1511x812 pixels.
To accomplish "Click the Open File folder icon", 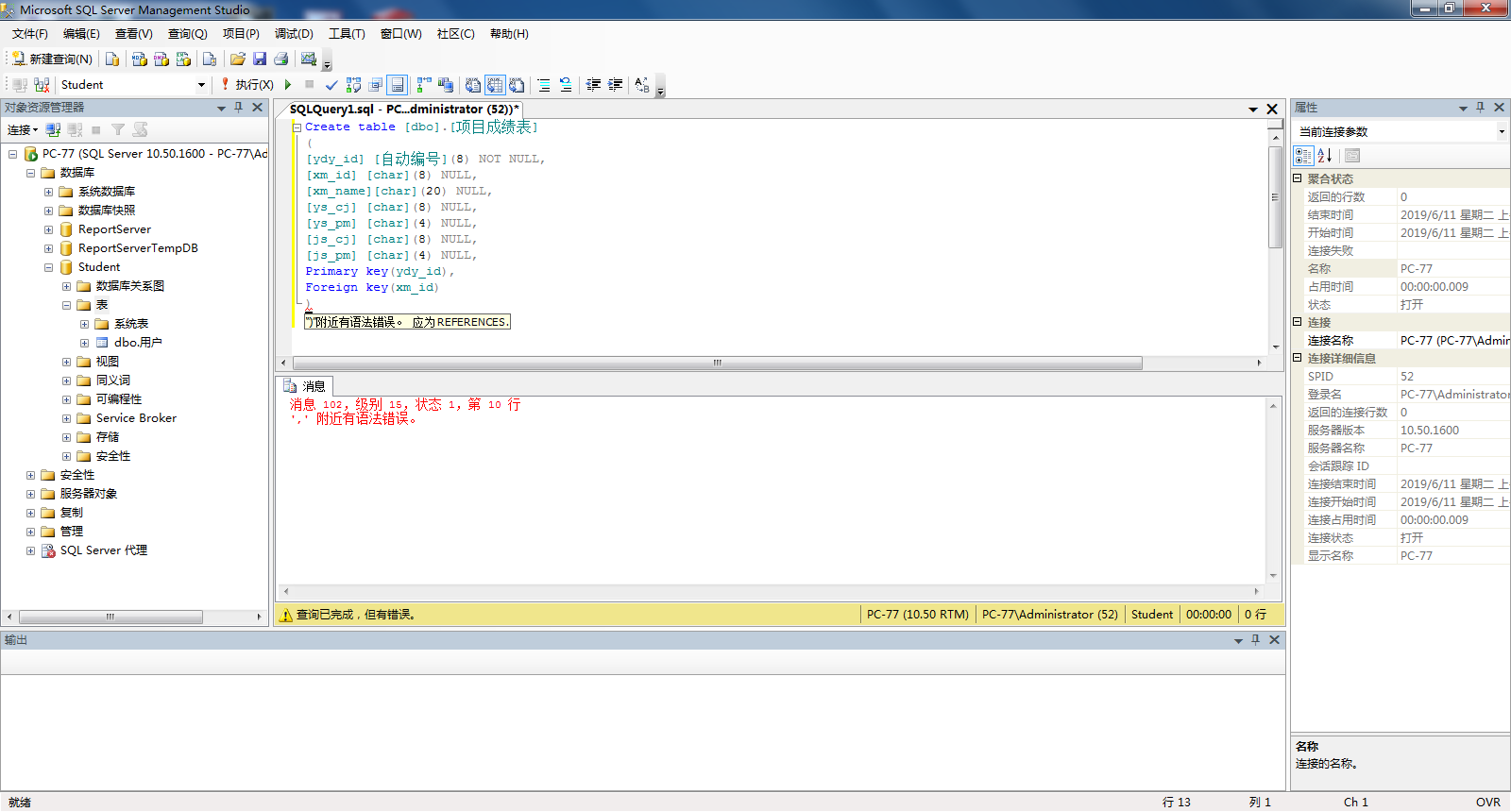I will pyautogui.click(x=238, y=59).
